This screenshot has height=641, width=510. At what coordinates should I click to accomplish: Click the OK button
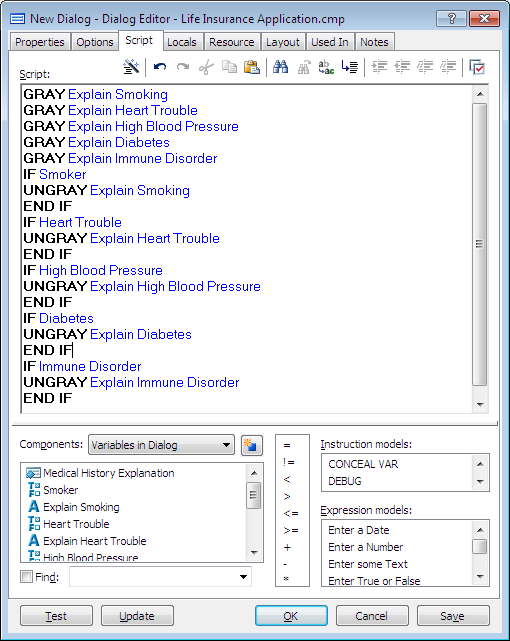pos(291,616)
